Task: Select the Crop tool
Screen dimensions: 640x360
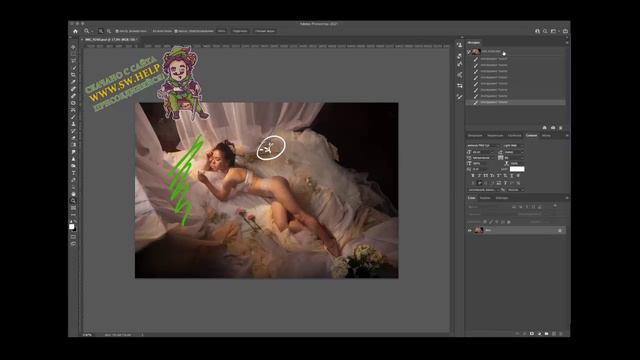Action: coord(73,75)
